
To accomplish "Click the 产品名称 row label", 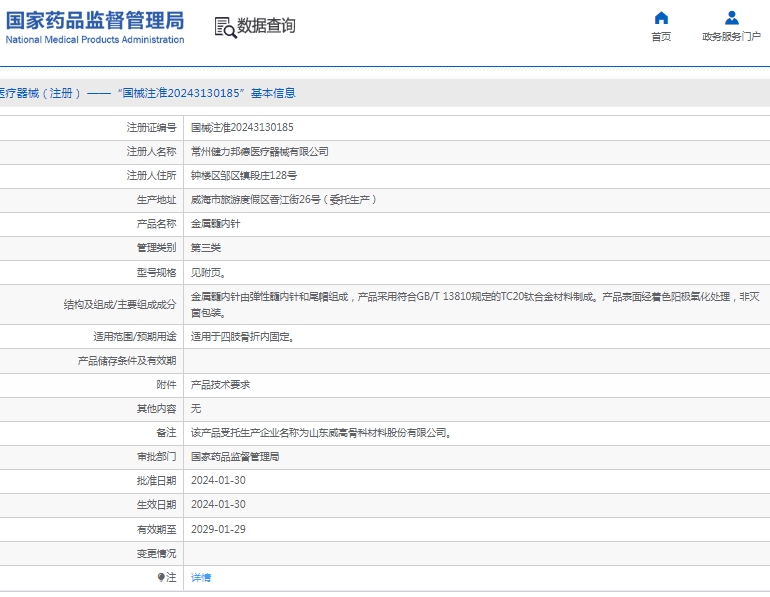I will pos(156,224).
